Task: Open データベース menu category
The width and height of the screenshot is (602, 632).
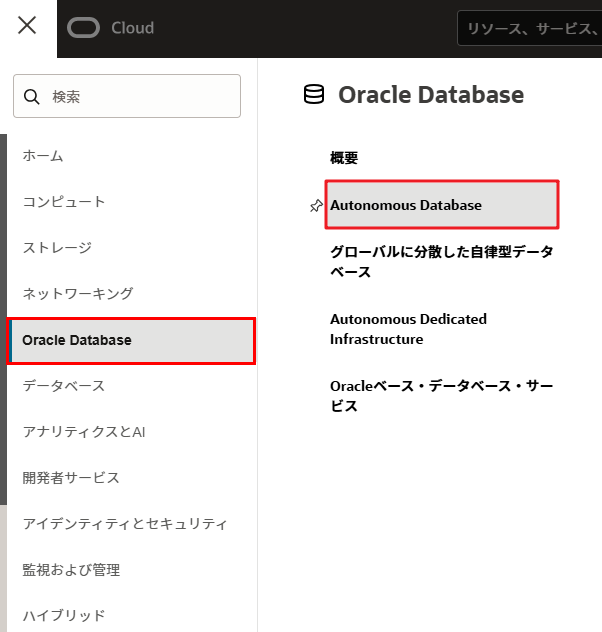Action: (64, 386)
